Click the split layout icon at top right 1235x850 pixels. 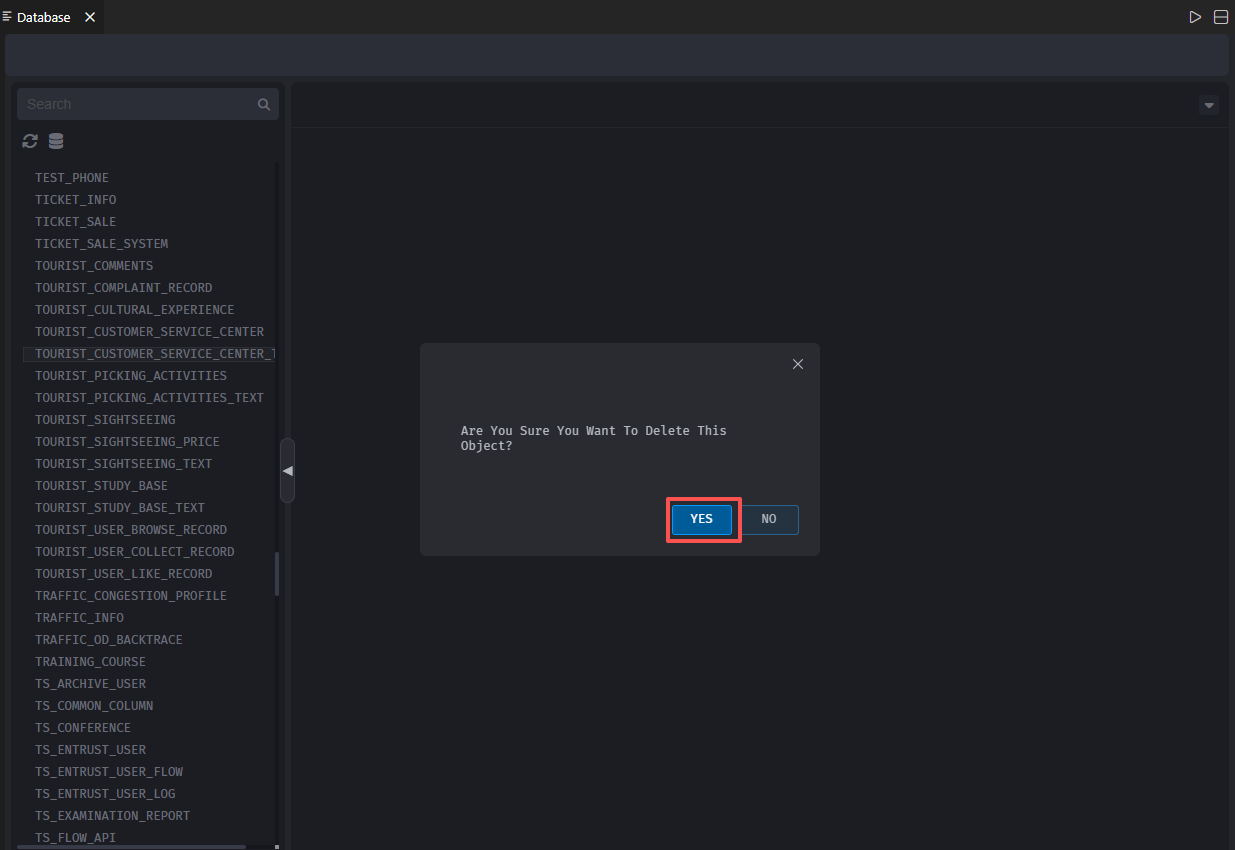click(1221, 17)
